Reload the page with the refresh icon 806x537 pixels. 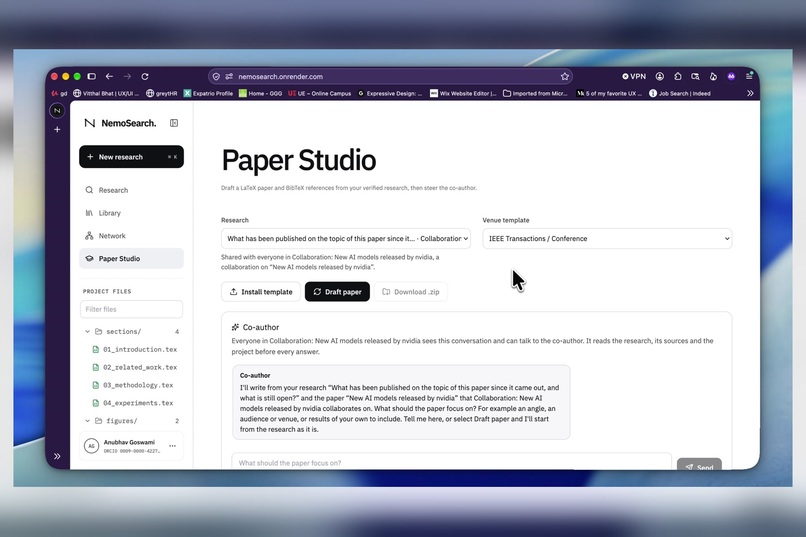click(x=145, y=77)
